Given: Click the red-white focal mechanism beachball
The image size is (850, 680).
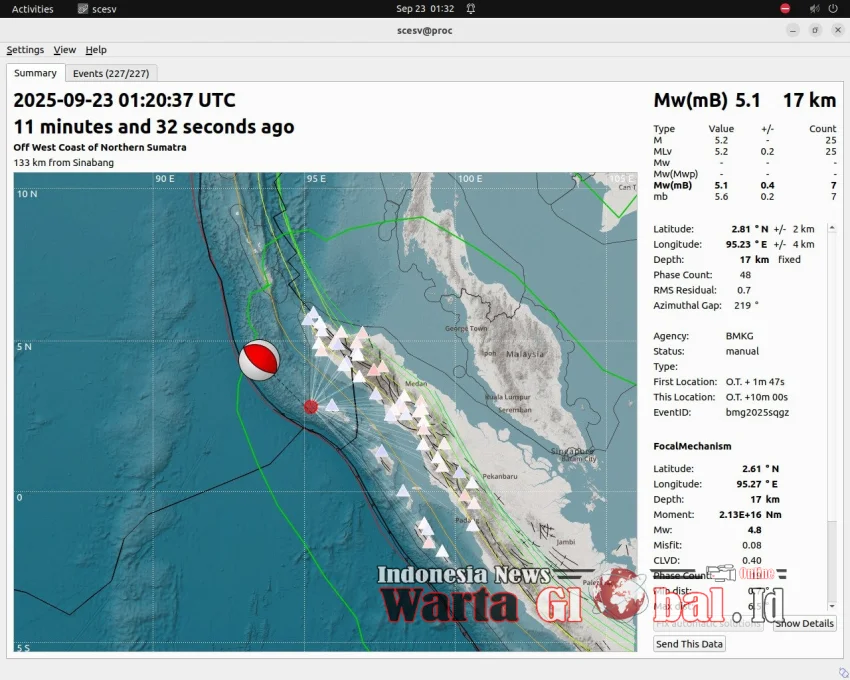Looking at the screenshot, I should 259,360.
